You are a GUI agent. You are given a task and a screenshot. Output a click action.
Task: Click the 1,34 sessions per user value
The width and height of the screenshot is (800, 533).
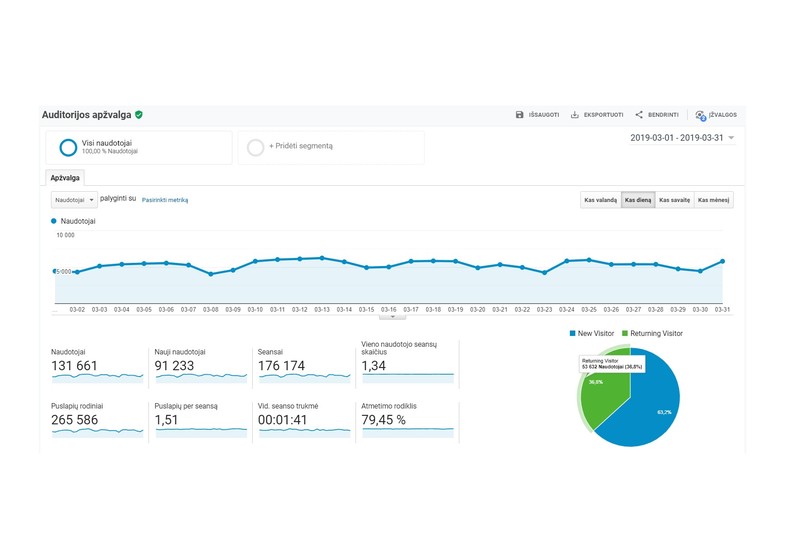pyautogui.click(x=373, y=366)
